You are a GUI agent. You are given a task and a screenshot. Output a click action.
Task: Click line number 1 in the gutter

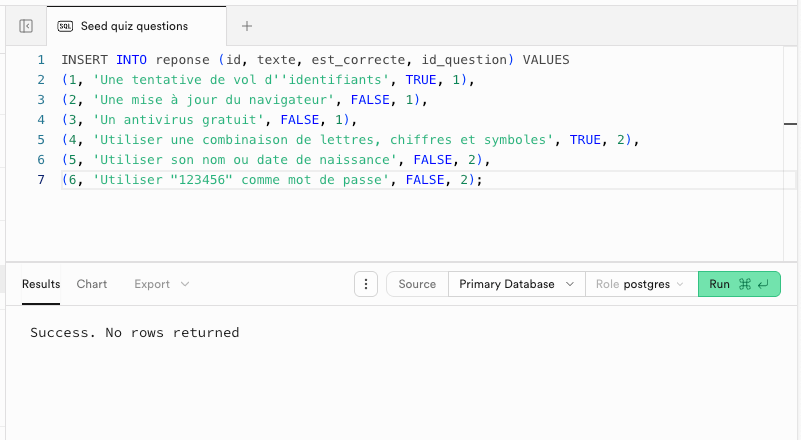(41, 60)
